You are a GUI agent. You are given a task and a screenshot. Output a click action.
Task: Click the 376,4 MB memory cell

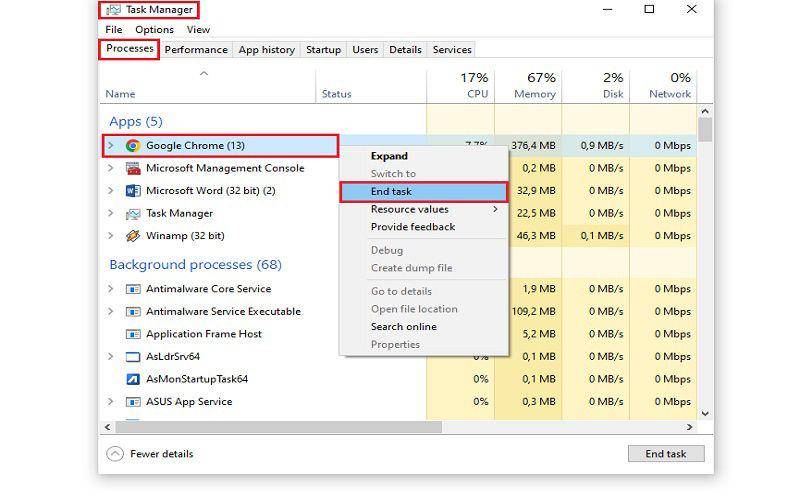(x=533, y=145)
